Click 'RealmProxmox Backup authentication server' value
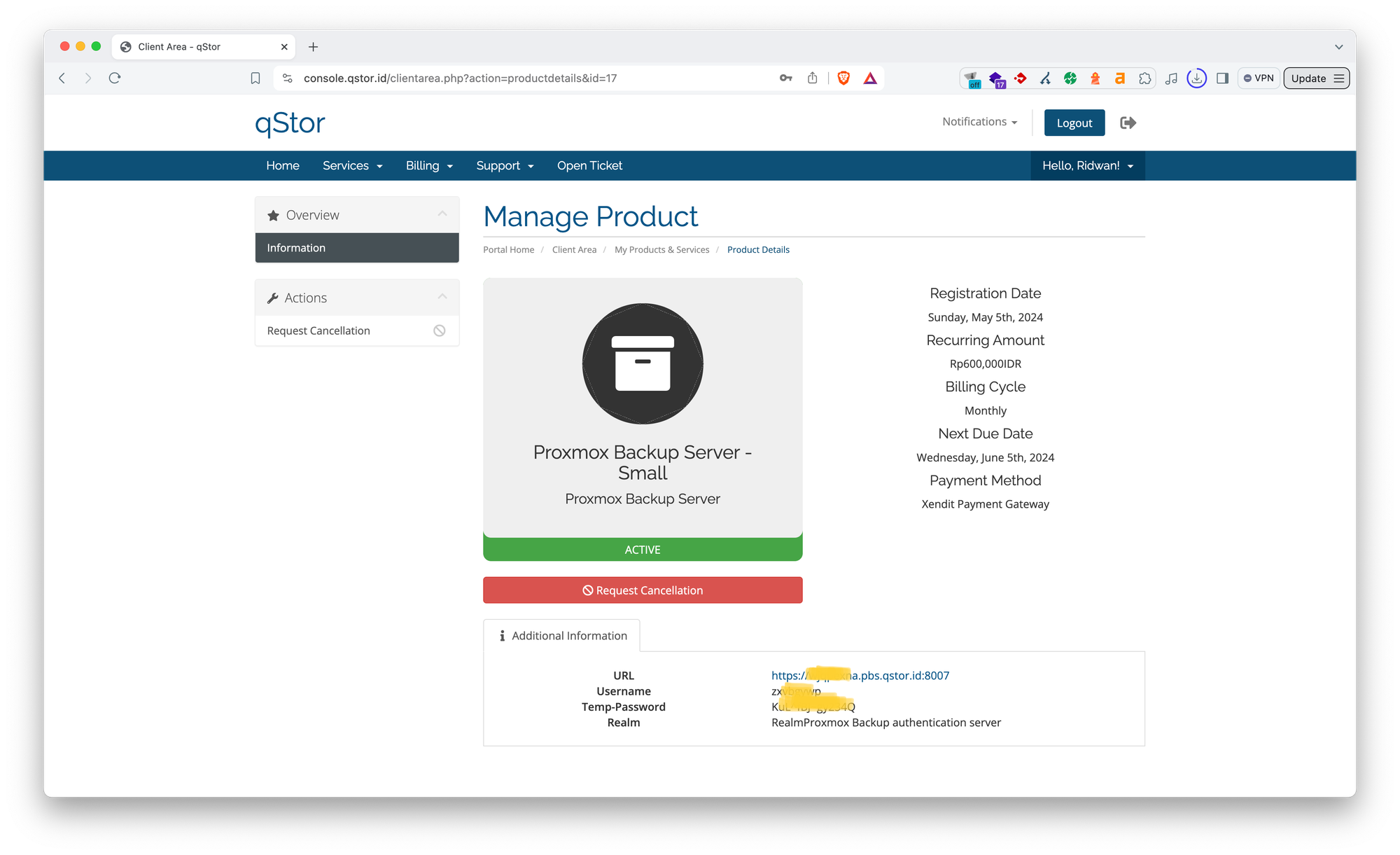Image resolution: width=1400 pixels, height=855 pixels. [886, 723]
